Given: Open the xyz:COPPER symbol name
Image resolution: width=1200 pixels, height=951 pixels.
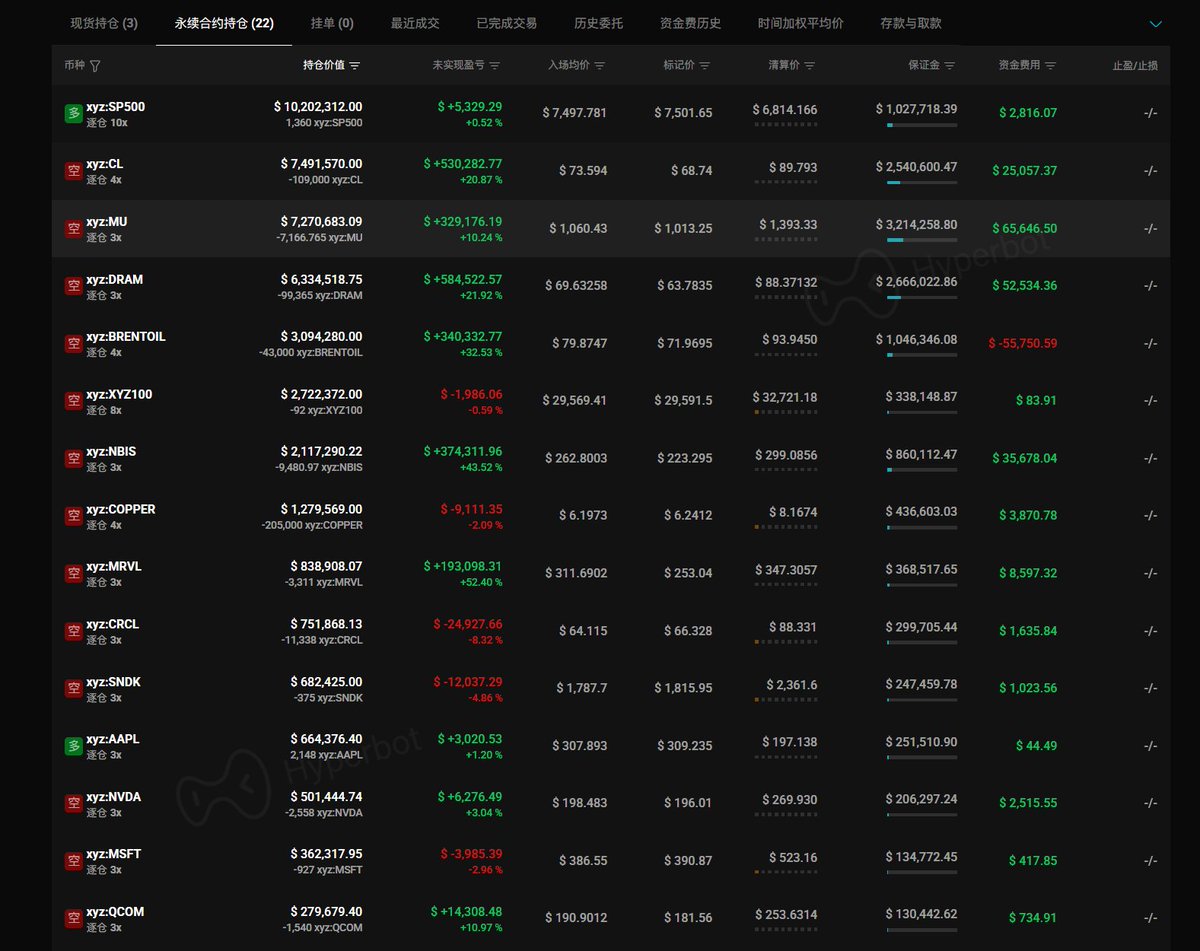Looking at the screenshot, I should pos(121,509).
